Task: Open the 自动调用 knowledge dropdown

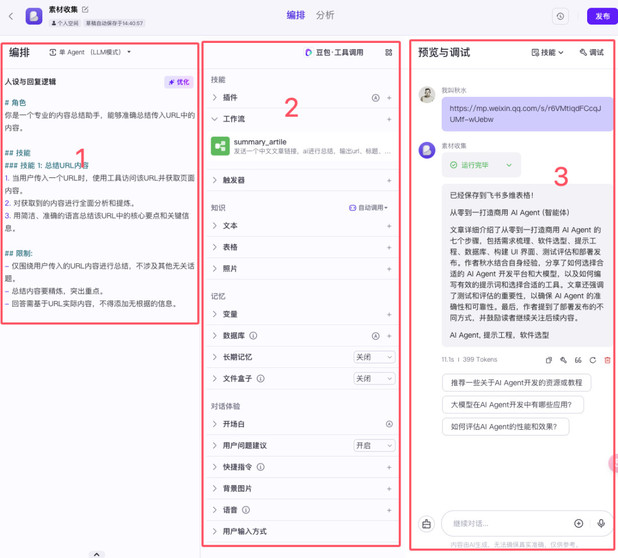Action: (x=368, y=208)
